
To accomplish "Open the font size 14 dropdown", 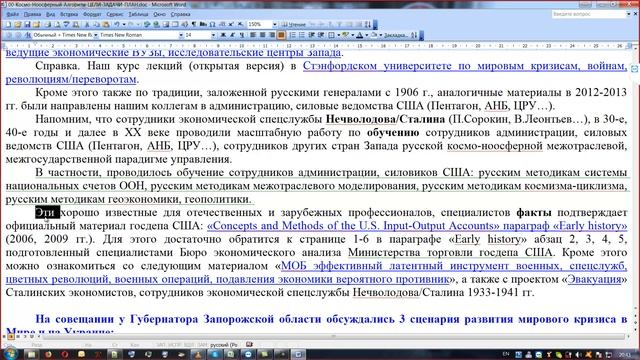I will pyautogui.click(x=213, y=35).
